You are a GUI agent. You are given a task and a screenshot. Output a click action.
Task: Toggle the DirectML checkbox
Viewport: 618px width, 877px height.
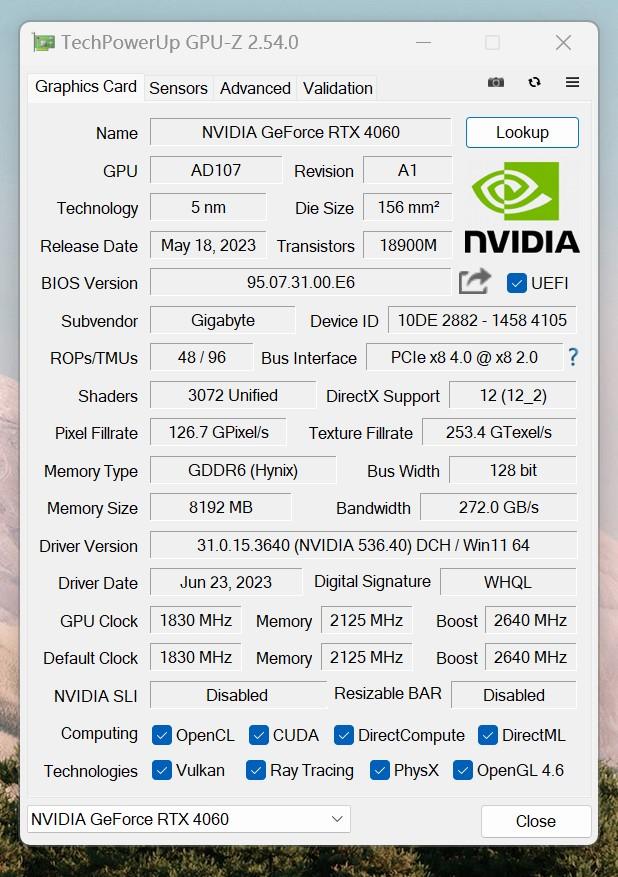tap(488, 735)
